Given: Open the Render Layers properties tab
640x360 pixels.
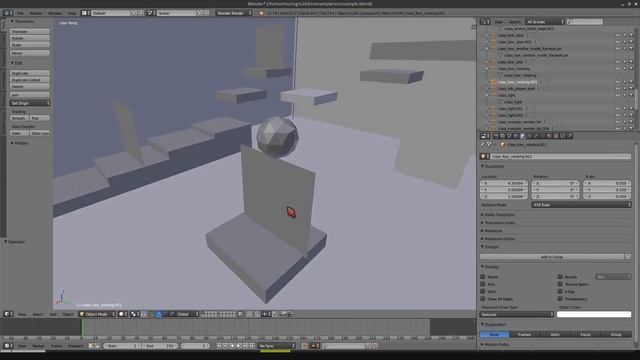Looking at the screenshot, I should click(x=503, y=136).
